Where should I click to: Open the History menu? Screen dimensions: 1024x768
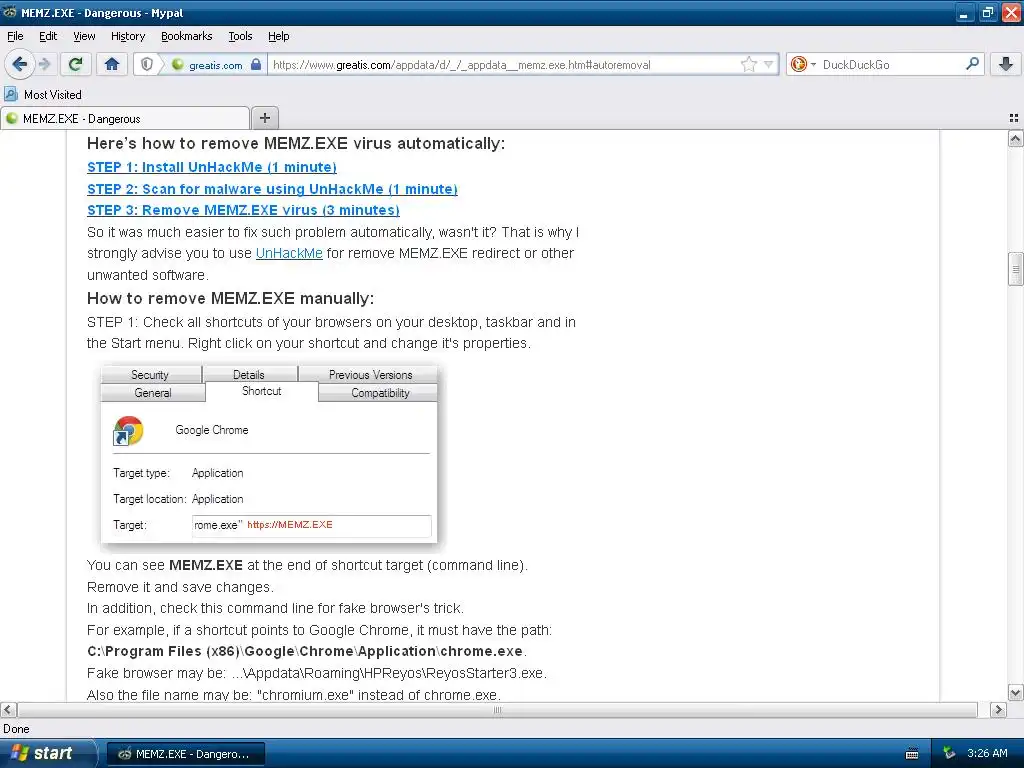(128, 36)
